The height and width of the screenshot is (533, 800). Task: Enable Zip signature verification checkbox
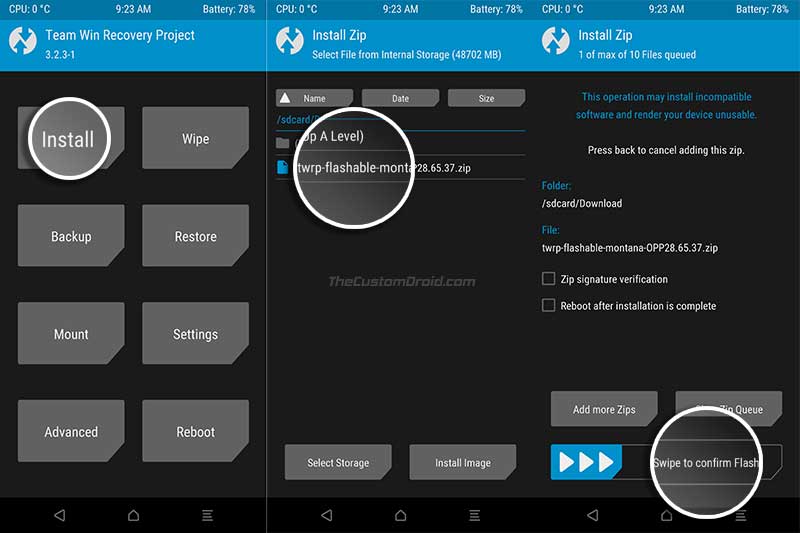pos(548,278)
